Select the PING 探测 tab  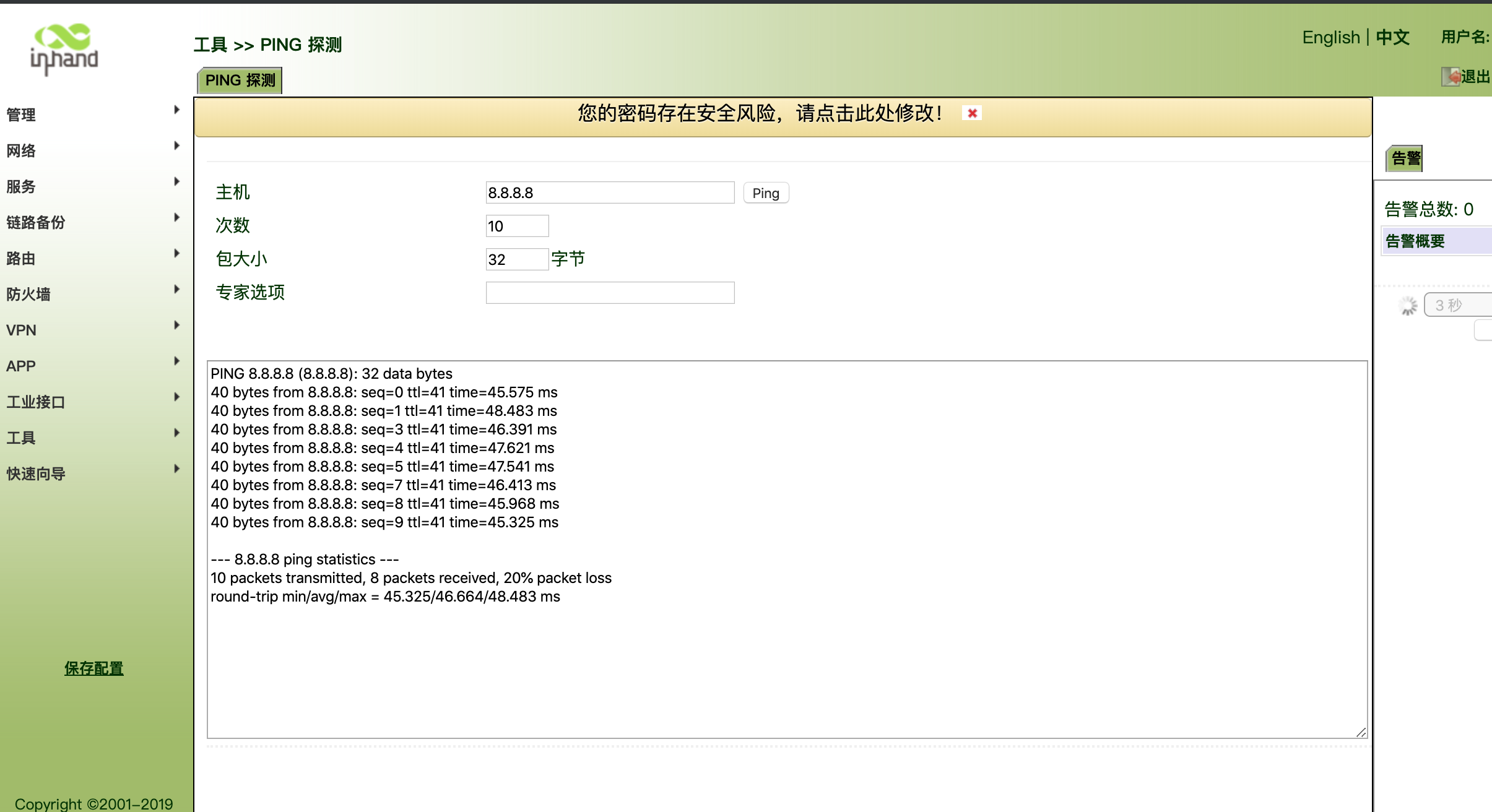point(240,80)
